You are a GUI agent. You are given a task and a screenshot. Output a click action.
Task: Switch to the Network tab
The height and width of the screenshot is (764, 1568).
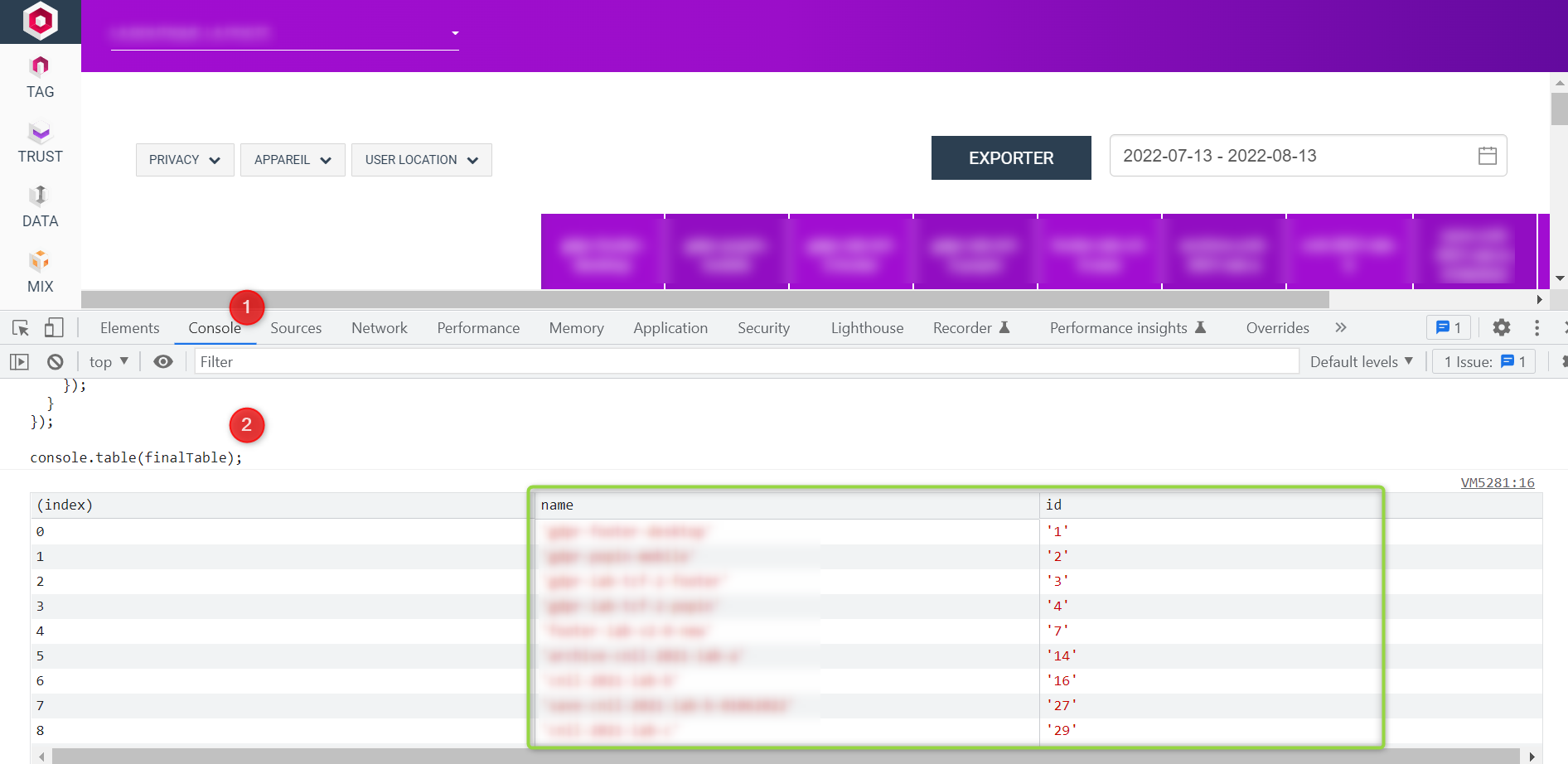[x=379, y=327]
